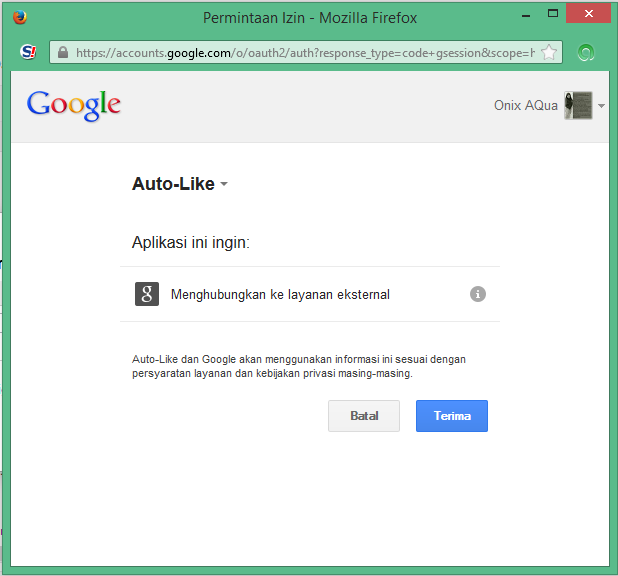Click the padlock site security icon
The height and width of the screenshot is (576, 618).
(63, 52)
